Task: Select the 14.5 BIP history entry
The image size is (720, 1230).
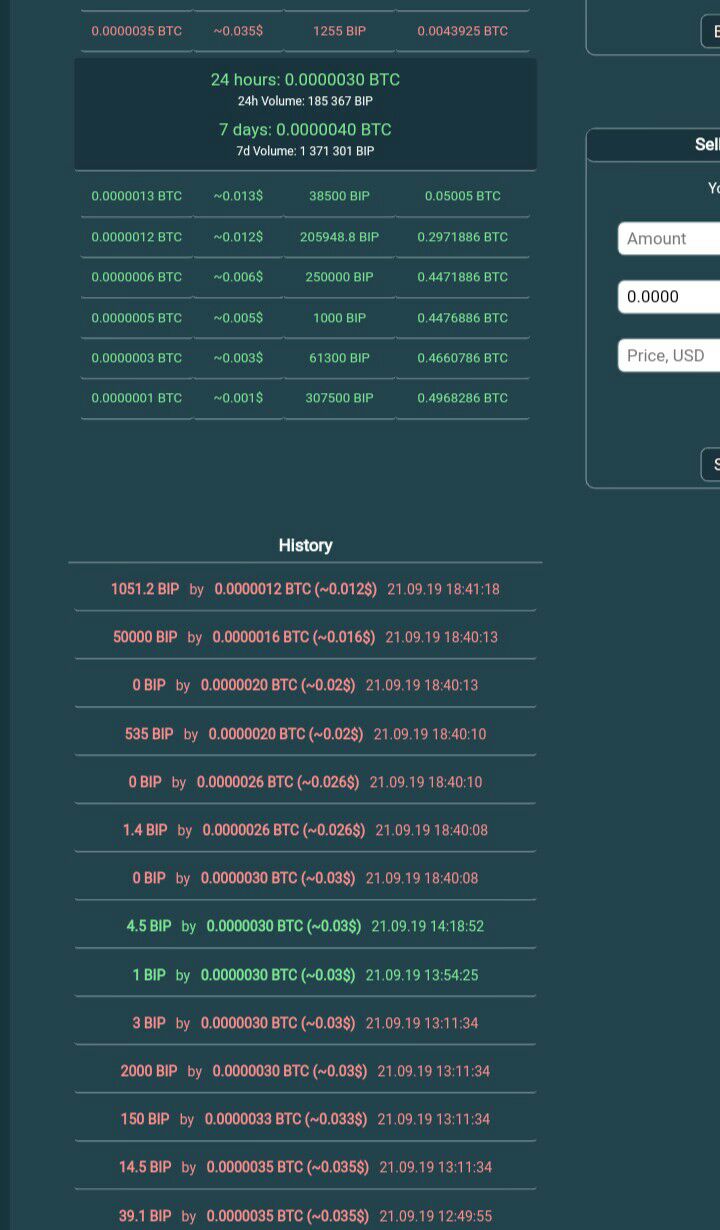Action: (305, 1167)
